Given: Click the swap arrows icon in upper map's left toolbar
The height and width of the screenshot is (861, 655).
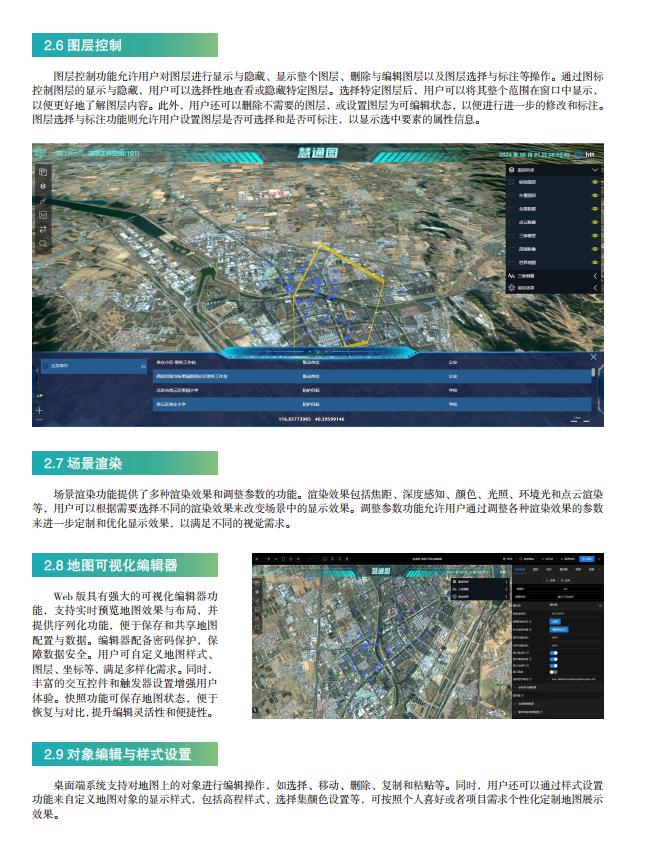Looking at the screenshot, I should (x=43, y=229).
